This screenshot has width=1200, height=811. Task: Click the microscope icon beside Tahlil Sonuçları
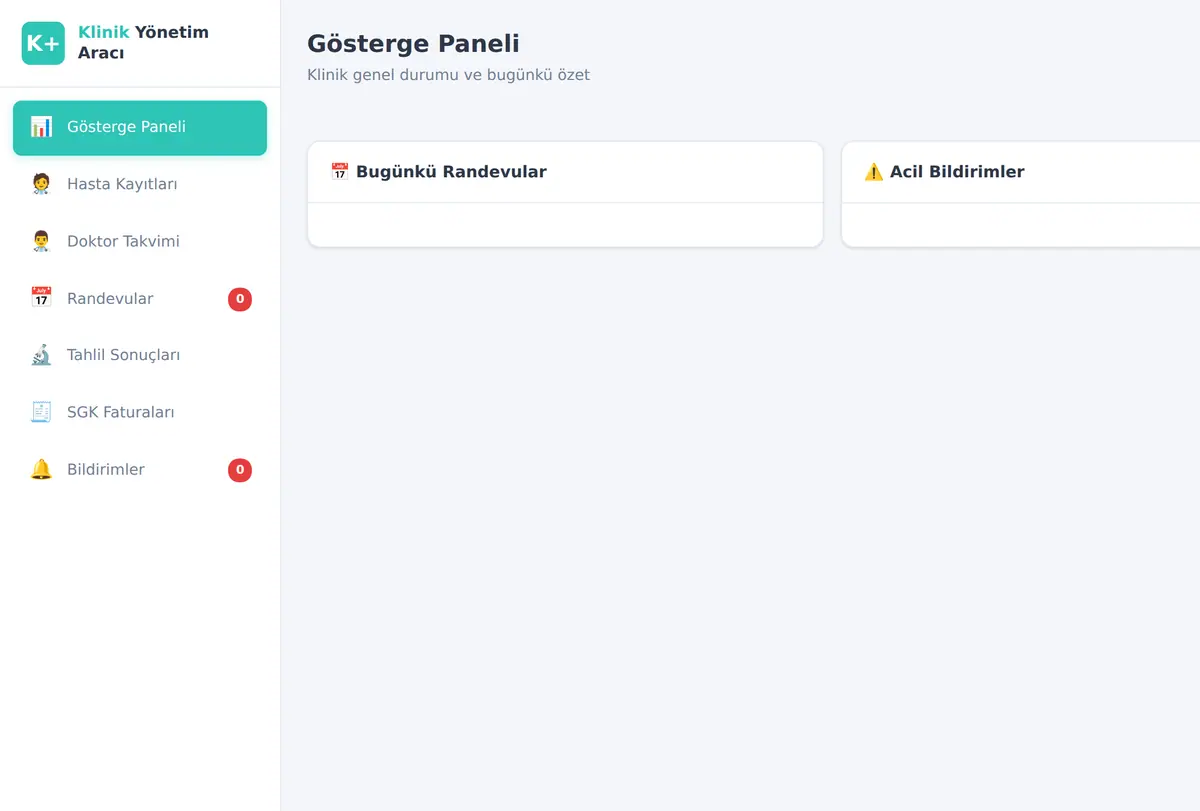tap(41, 355)
